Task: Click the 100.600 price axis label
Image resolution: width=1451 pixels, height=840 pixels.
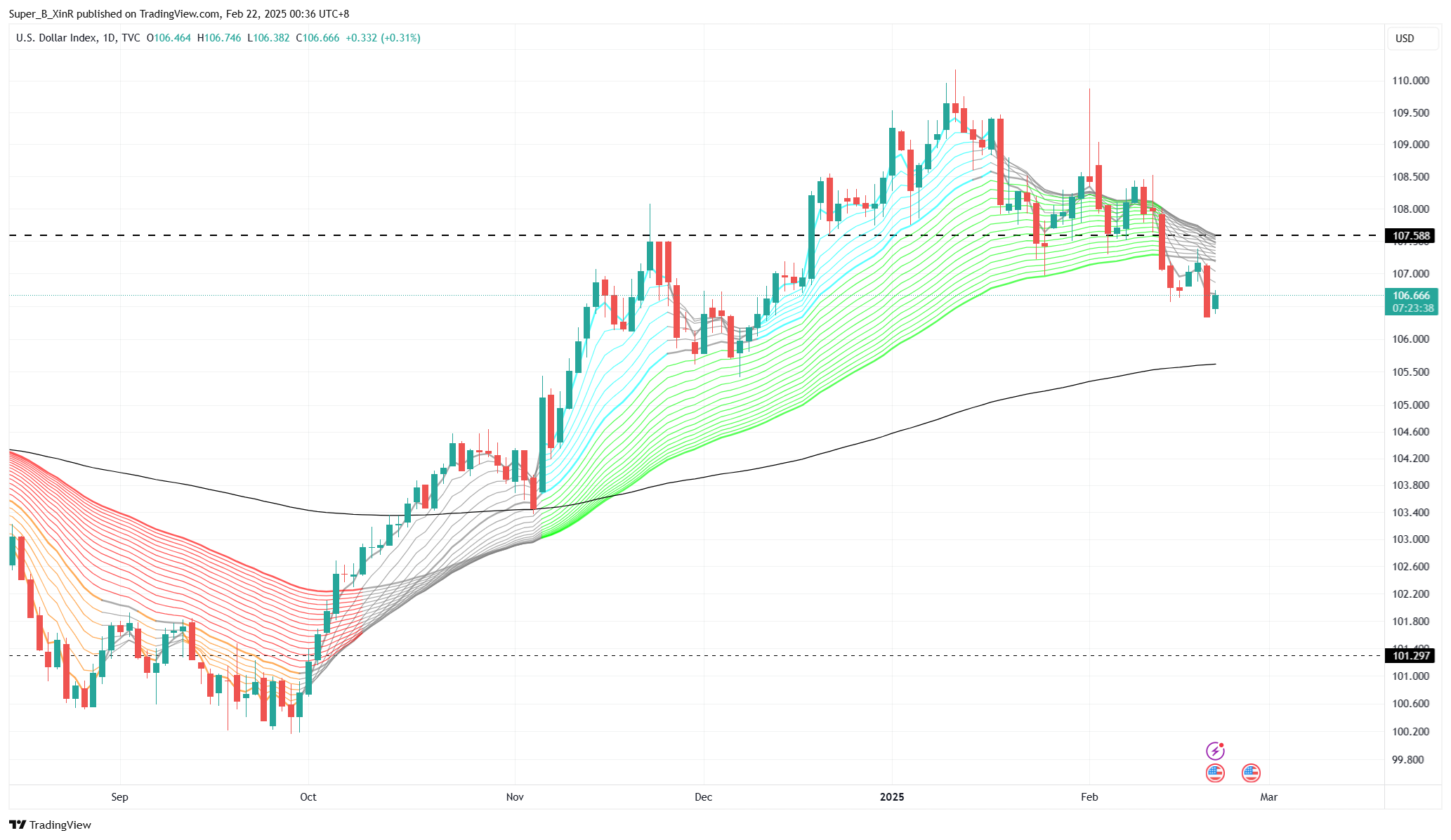Action: coord(1410,704)
